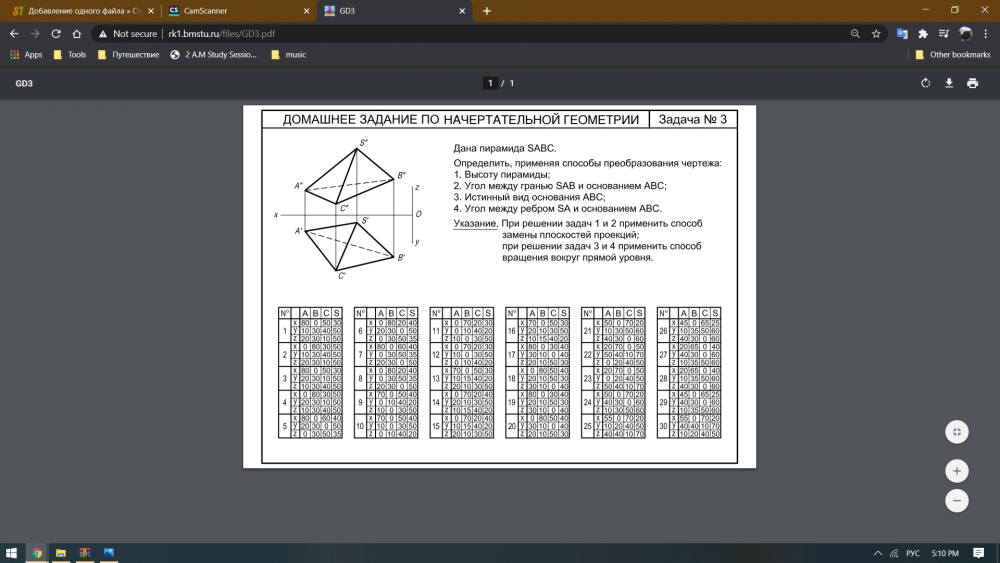Open Google Translate extension
Viewport: 1000px width, 563px height.
pyautogui.click(x=901, y=33)
